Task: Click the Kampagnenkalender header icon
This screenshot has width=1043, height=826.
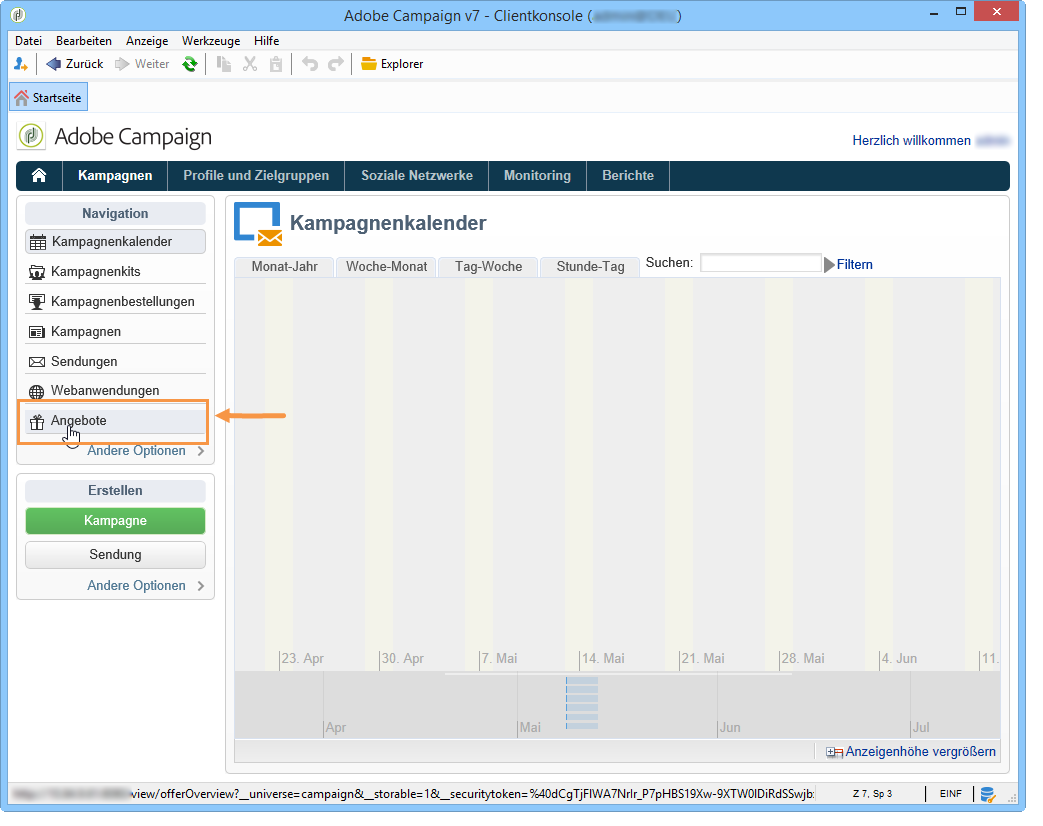Action: point(258,224)
